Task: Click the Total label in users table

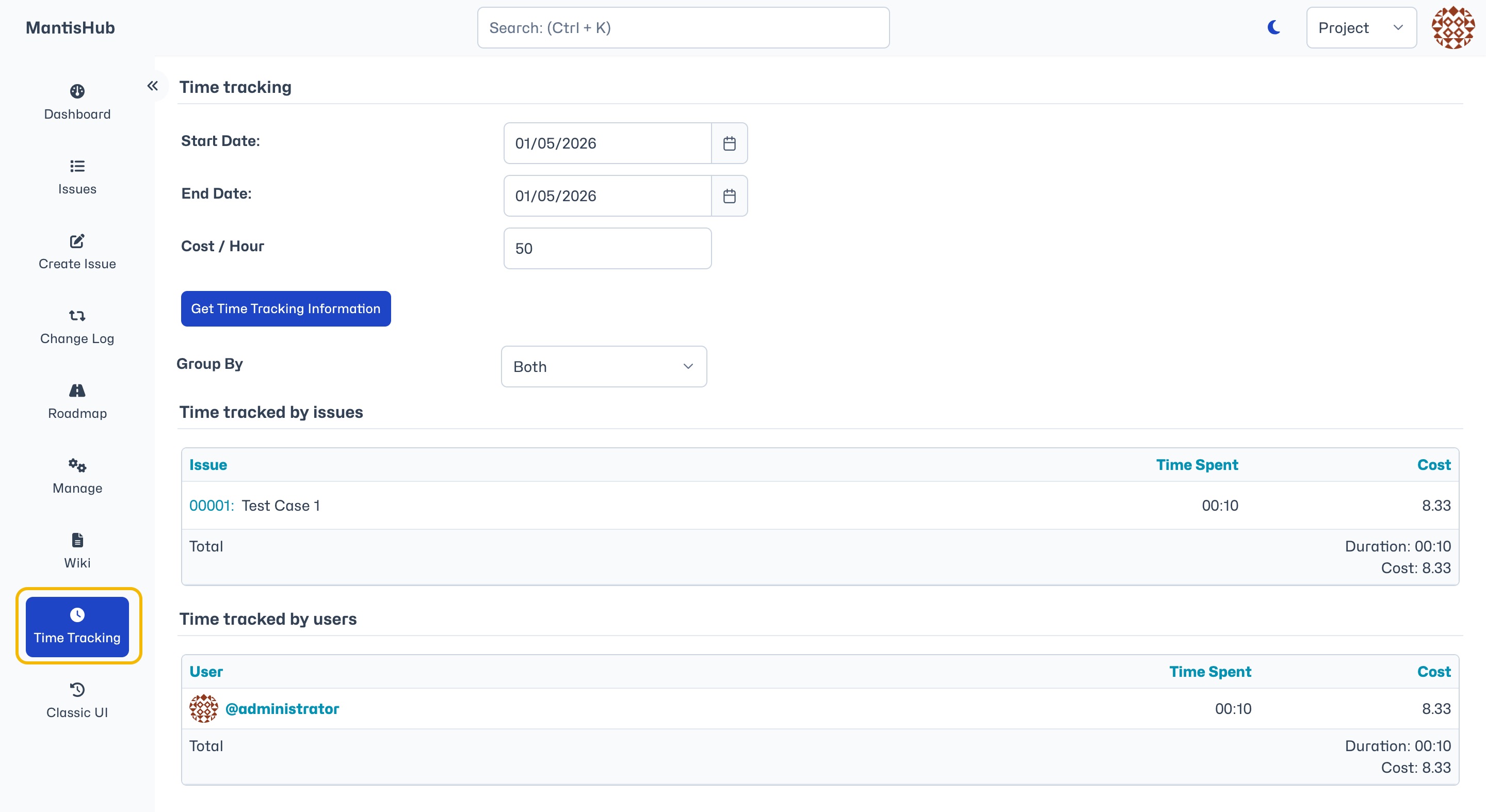Action: 206,745
